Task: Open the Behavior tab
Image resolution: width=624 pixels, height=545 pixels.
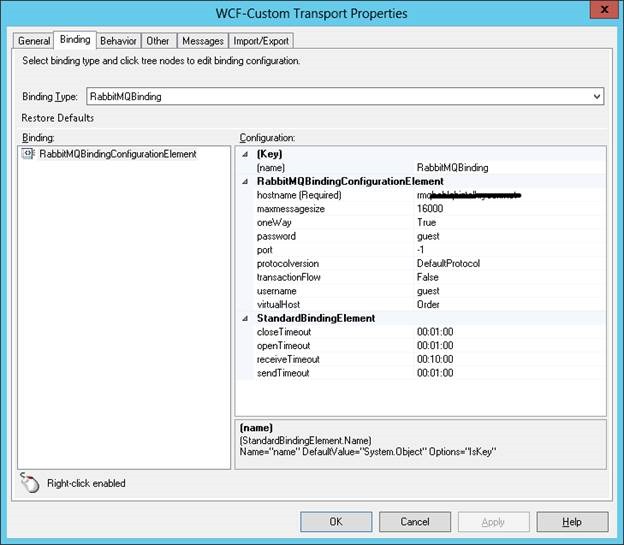Action: click(x=118, y=41)
